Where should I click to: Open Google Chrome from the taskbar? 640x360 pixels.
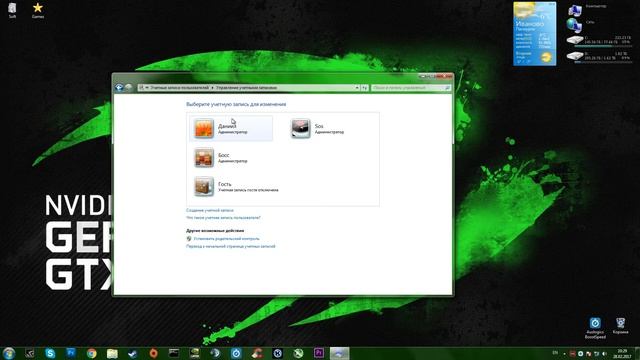[x=91, y=353]
